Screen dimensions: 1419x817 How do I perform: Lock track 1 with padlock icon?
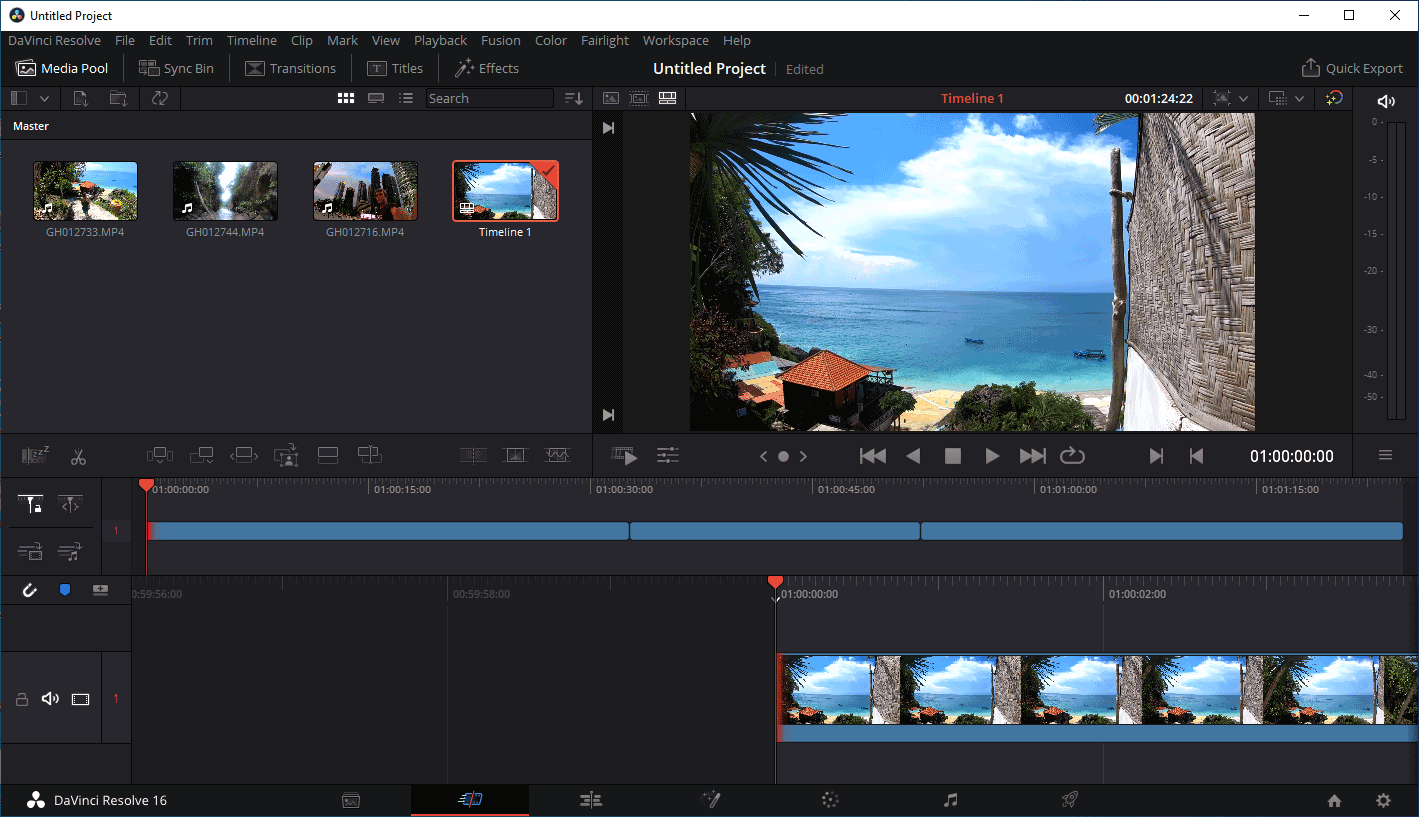22,699
